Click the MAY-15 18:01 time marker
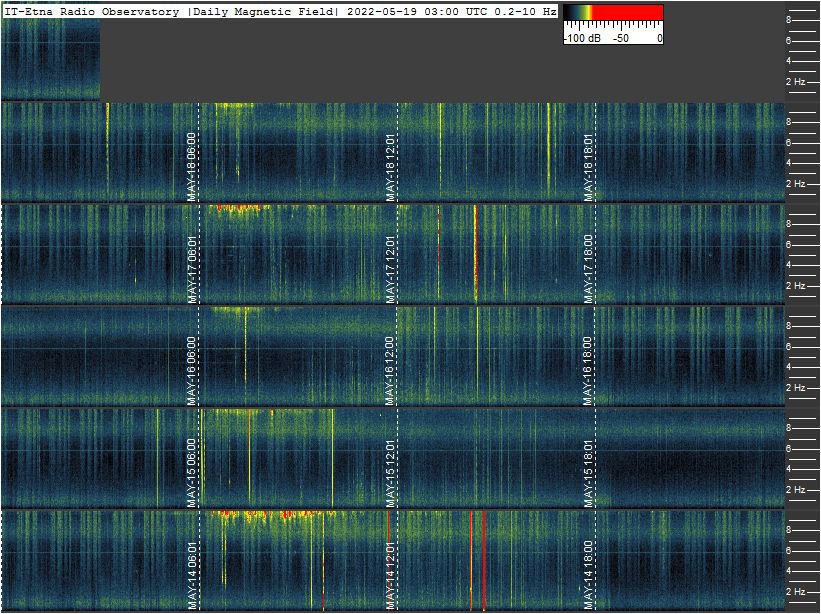The width and height of the screenshot is (821, 614). pyautogui.click(x=589, y=473)
